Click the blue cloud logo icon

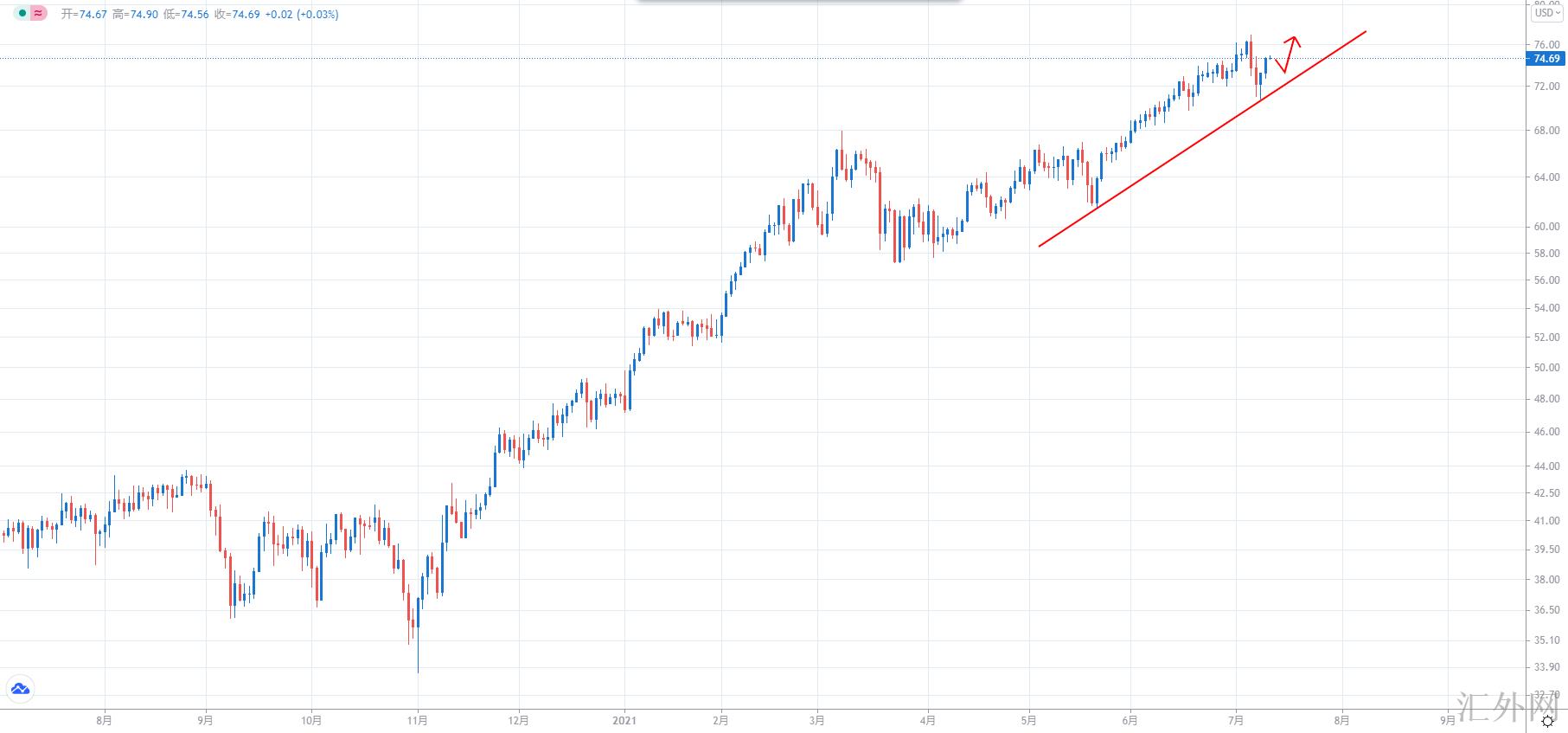pyautogui.click(x=19, y=689)
